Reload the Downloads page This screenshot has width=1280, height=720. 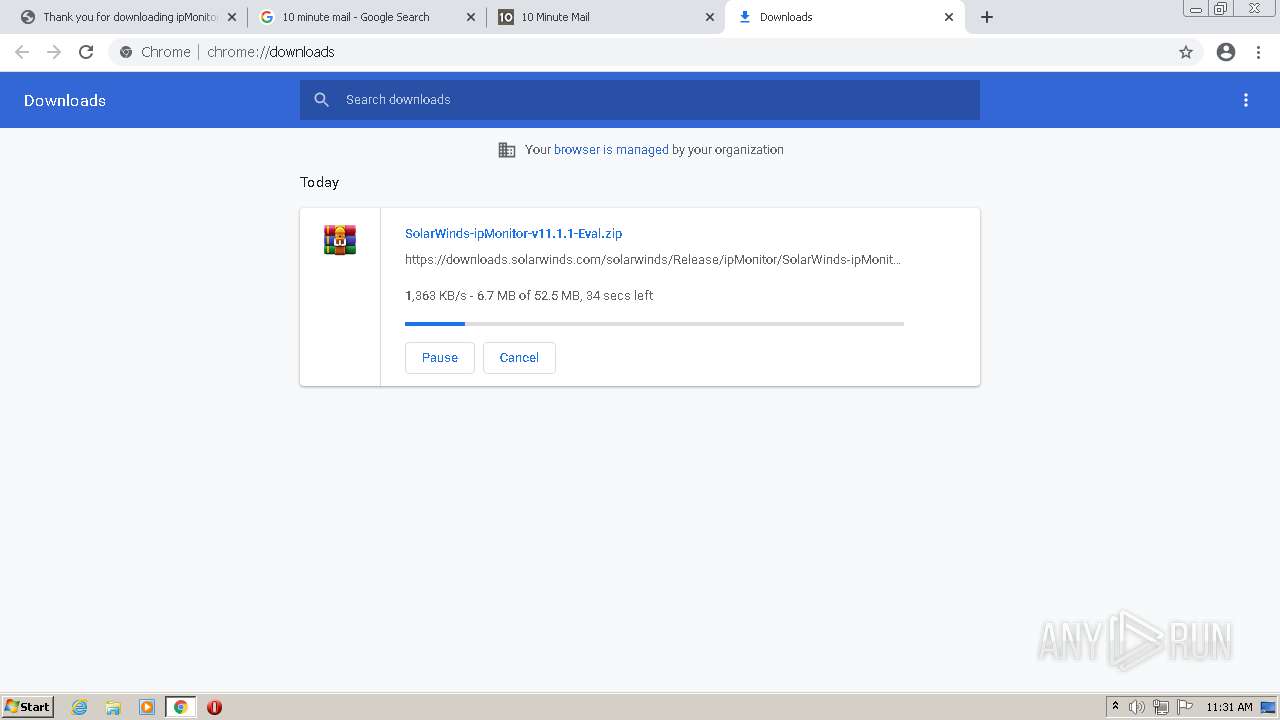point(86,52)
